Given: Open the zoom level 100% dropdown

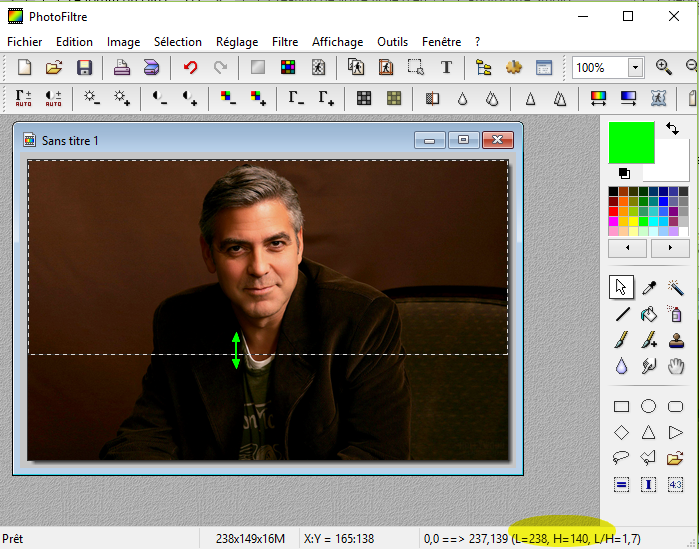Looking at the screenshot, I should [x=635, y=68].
